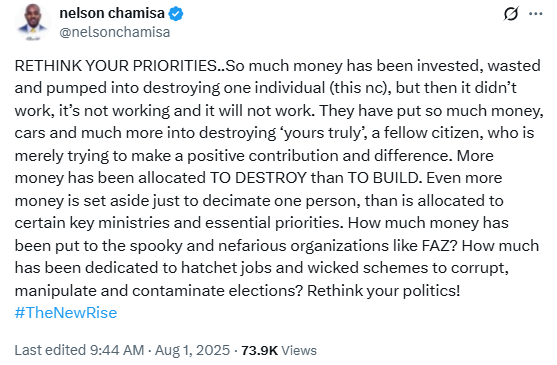
Task: Click the word FAZ in post
Action: [x=440, y=246]
